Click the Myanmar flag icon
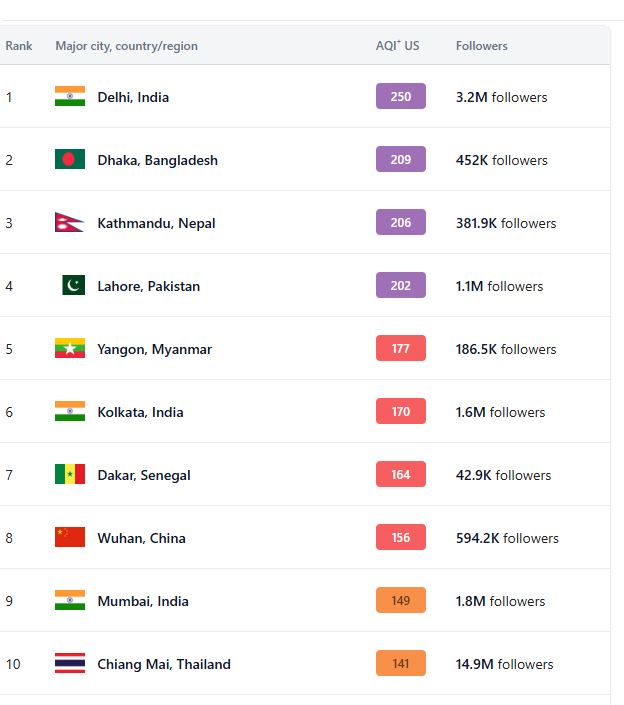 (70, 349)
